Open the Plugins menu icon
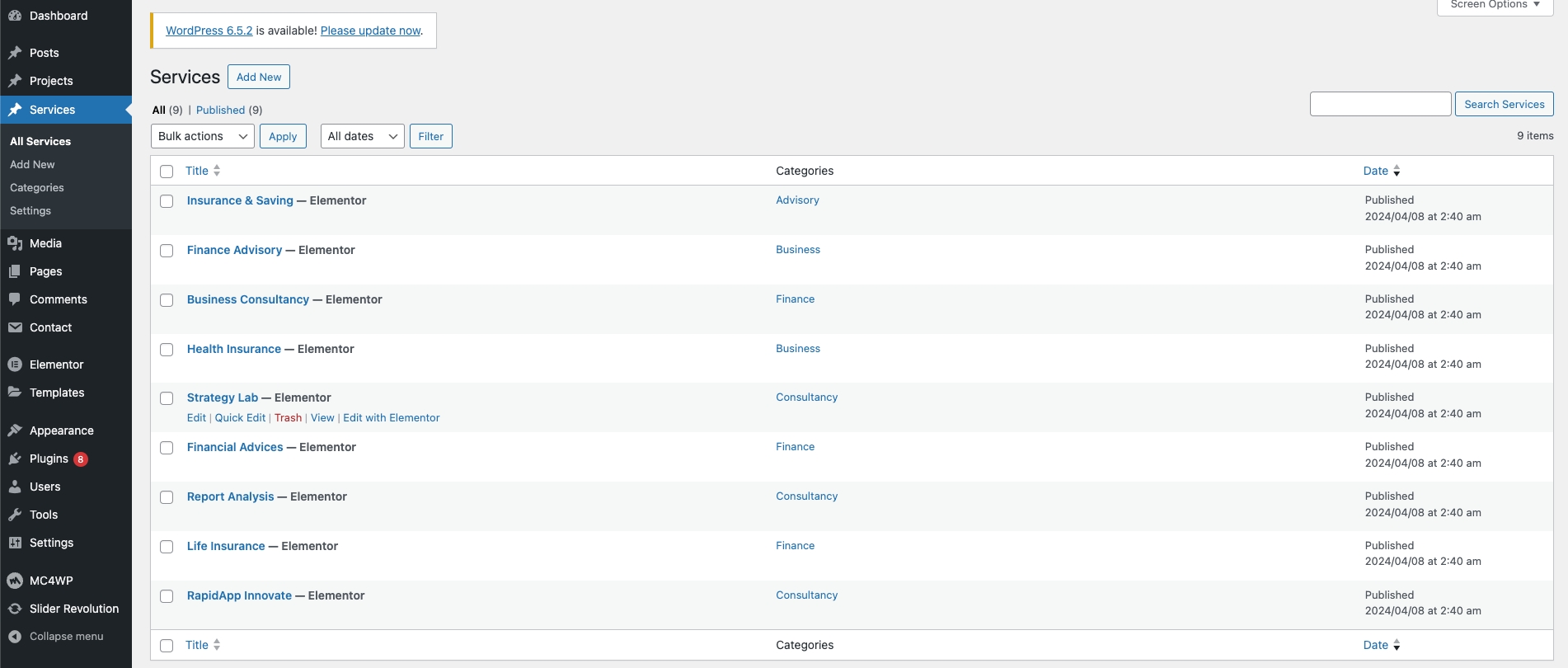Image resolution: width=1568 pixels, height=668 pixels. click(x=15, y=459)
